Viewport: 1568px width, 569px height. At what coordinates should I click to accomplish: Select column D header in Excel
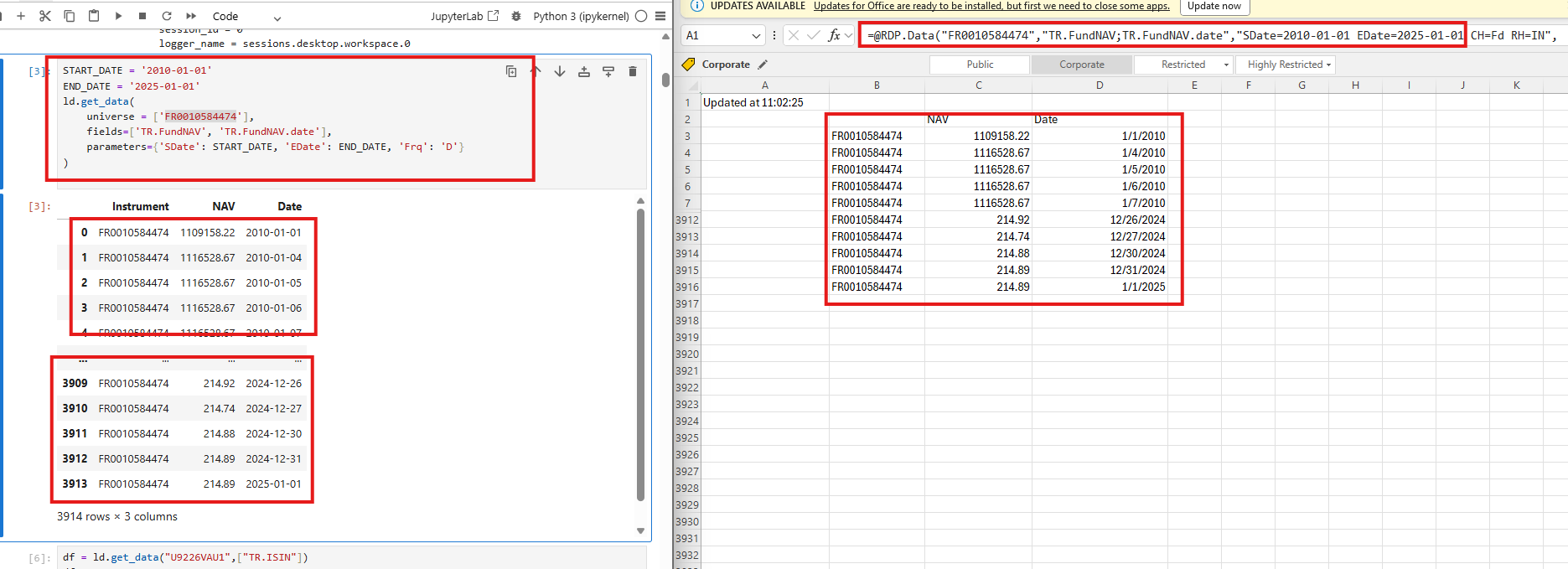pos(1100,85)
